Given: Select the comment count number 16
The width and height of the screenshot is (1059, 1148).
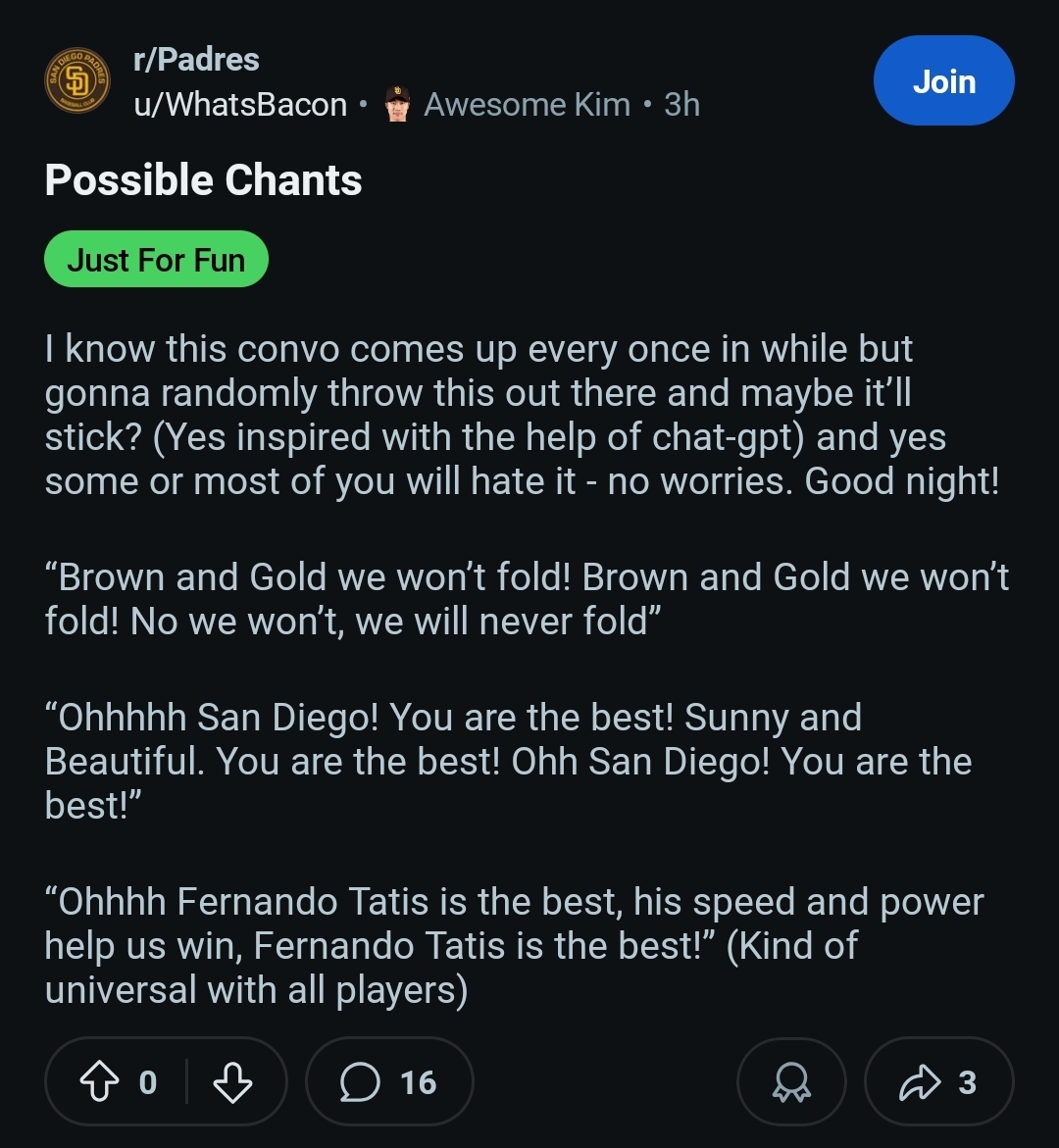Looking at the screenshot, I should tap(418, 1083).
